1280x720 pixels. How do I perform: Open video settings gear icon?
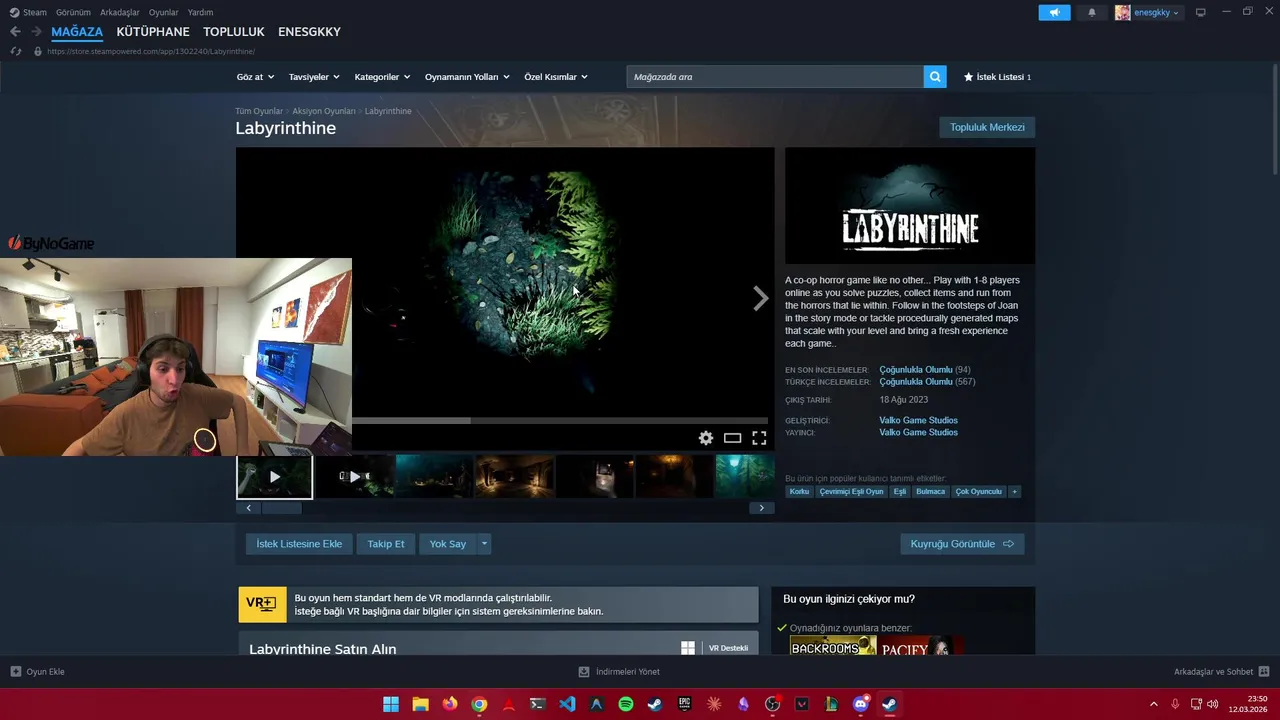coord(706,438)
